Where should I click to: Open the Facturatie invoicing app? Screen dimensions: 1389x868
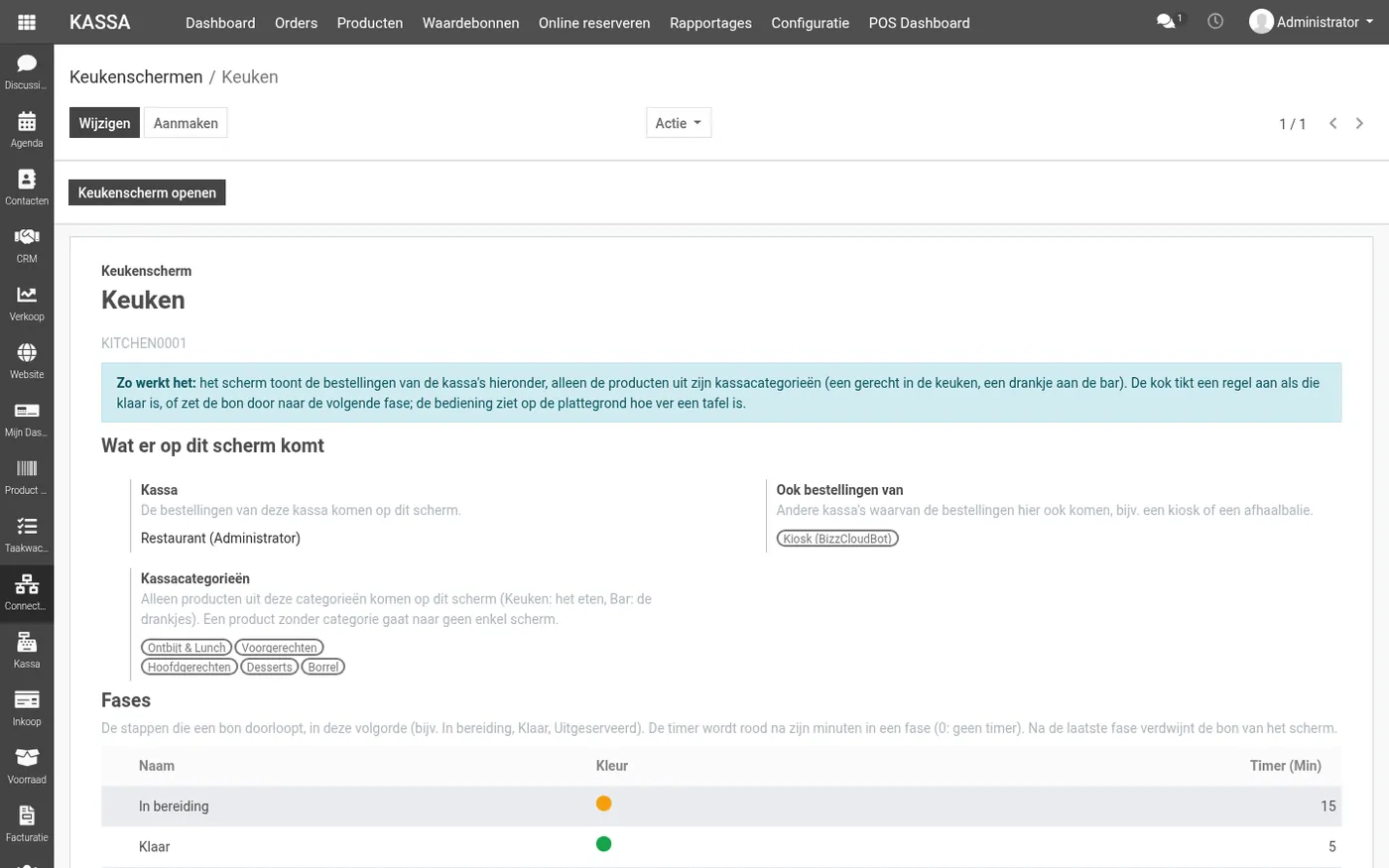pyautogui.click(x=27, y=823)
